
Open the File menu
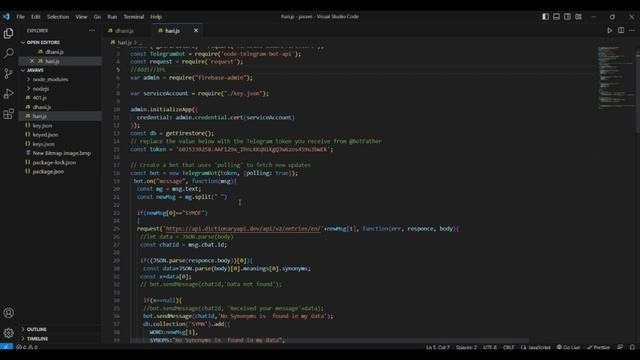click(20, 17)
